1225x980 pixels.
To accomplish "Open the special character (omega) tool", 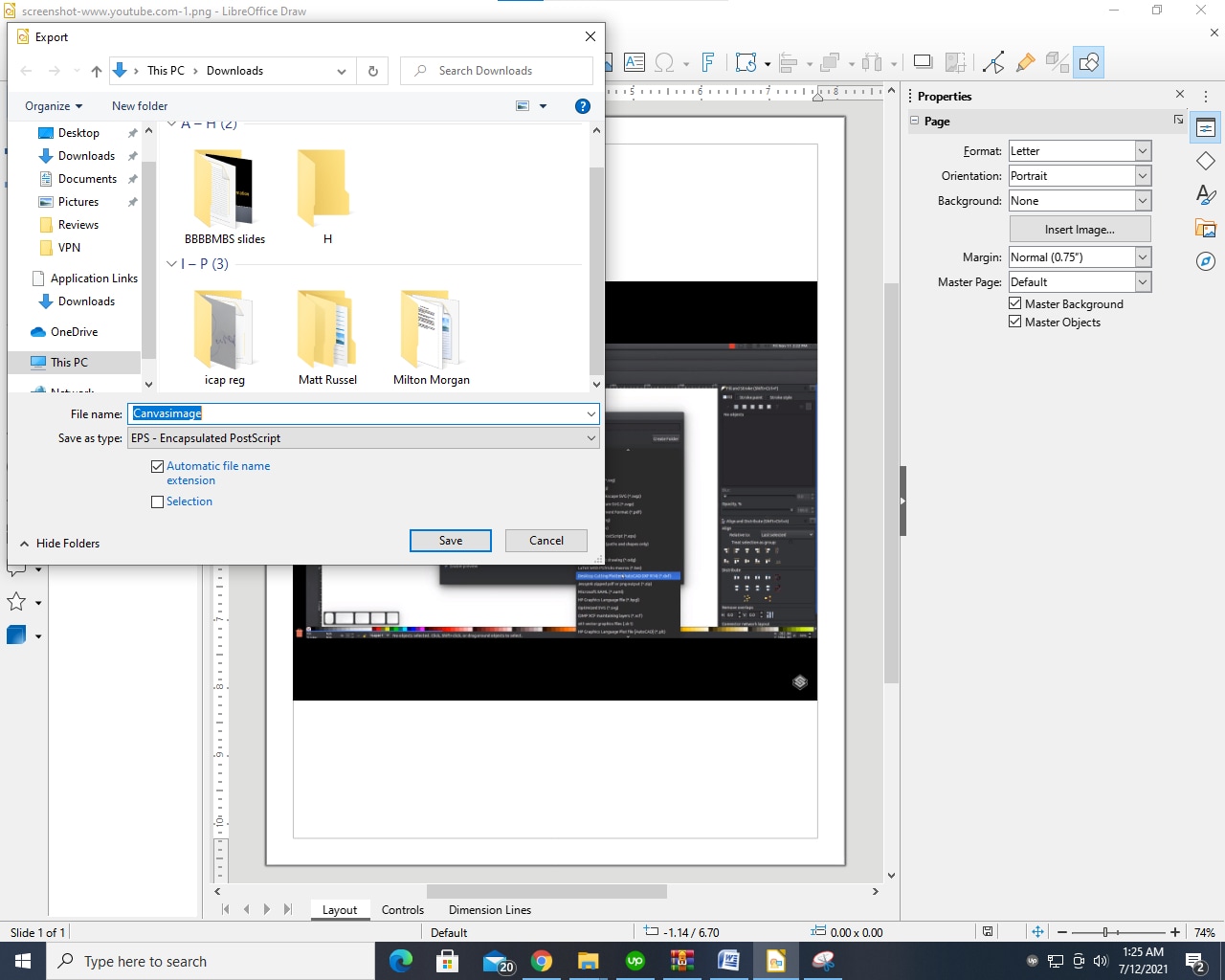I will click(x=664, y=63).
